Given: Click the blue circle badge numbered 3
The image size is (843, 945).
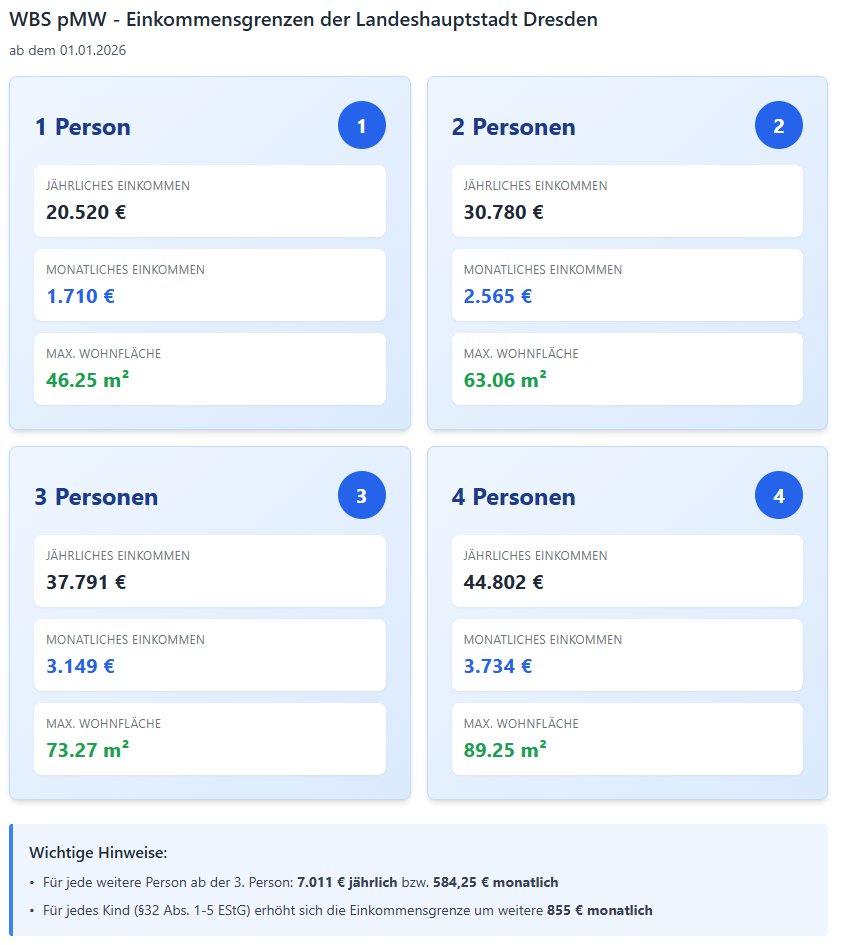Looking at the screenshot, I should tap(362, 496).
